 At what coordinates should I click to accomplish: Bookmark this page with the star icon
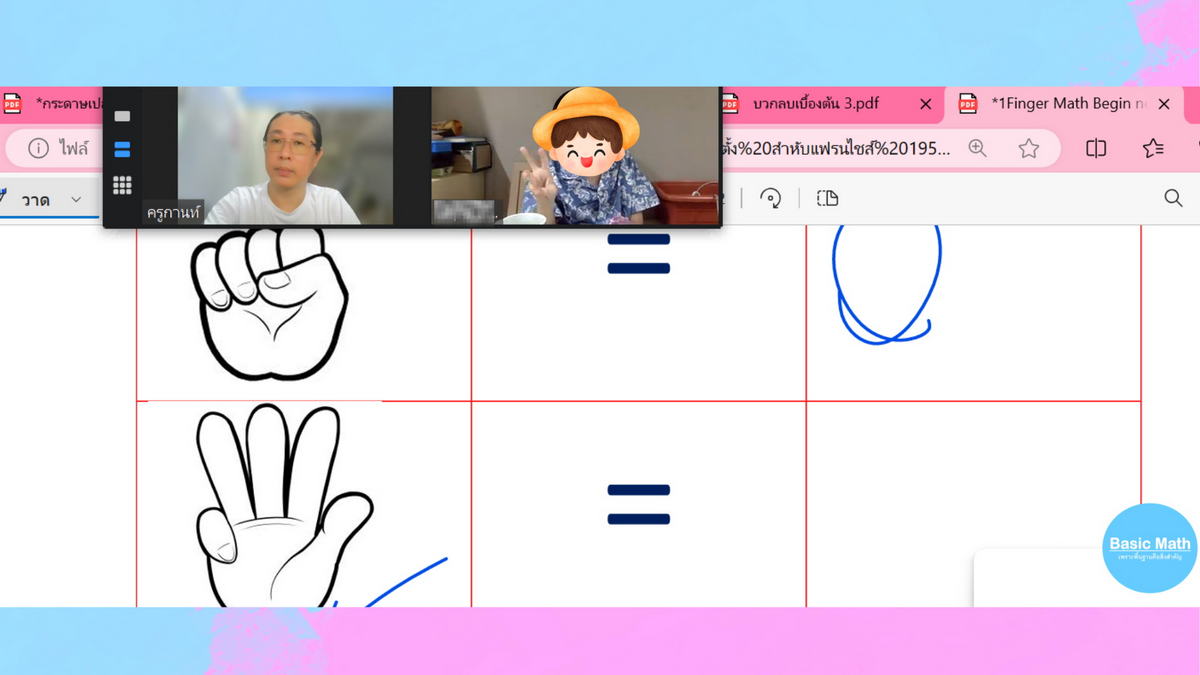tap(1028, 148)
